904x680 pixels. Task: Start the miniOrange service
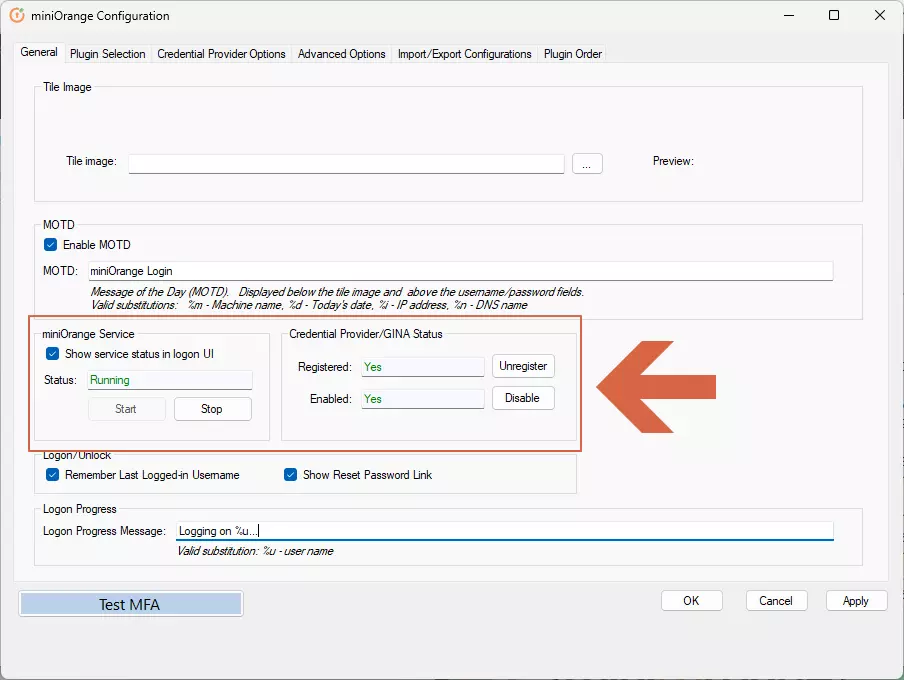(x=126, y=409)
